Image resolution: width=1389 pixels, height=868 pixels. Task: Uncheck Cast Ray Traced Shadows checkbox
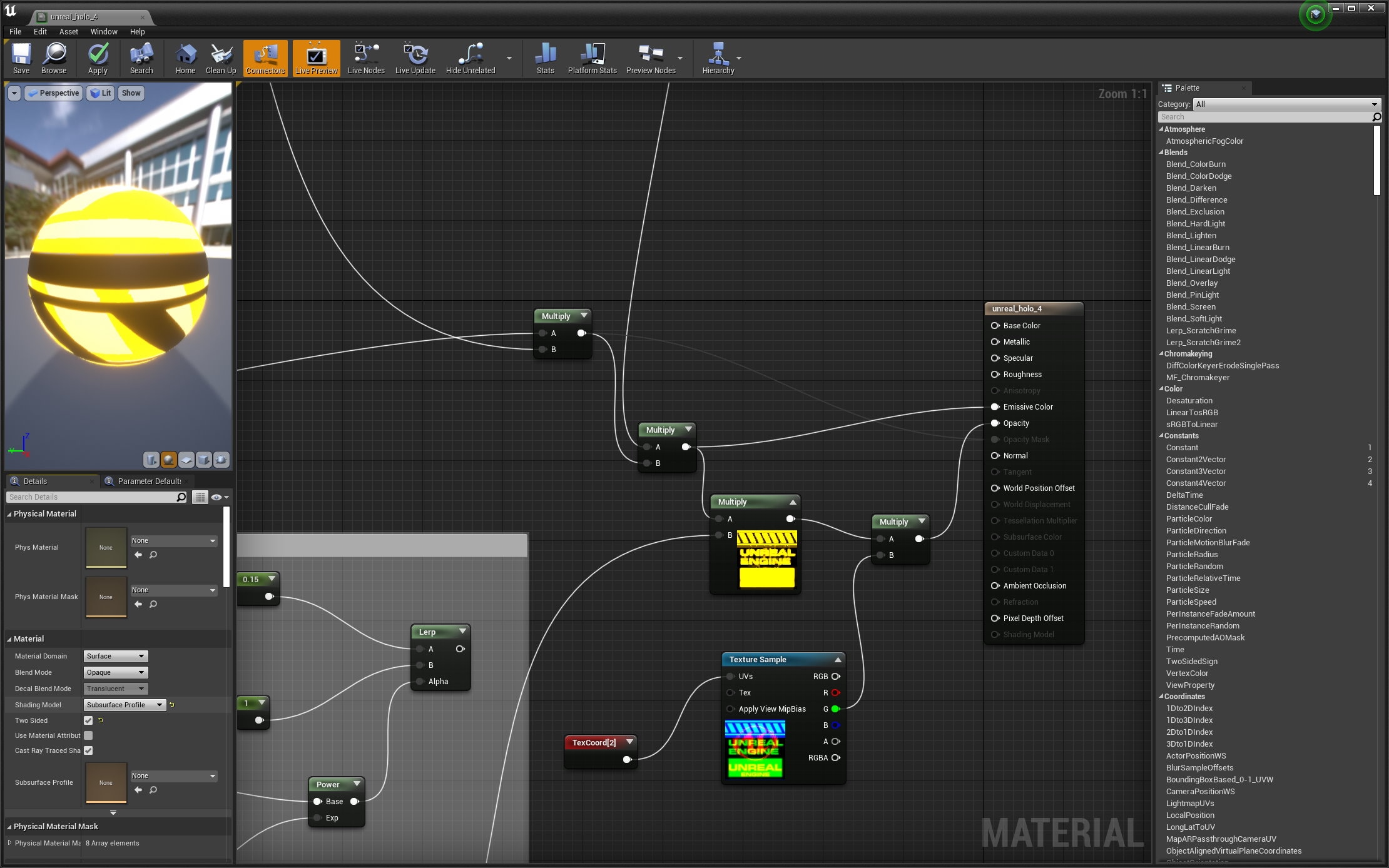(88, 750)
